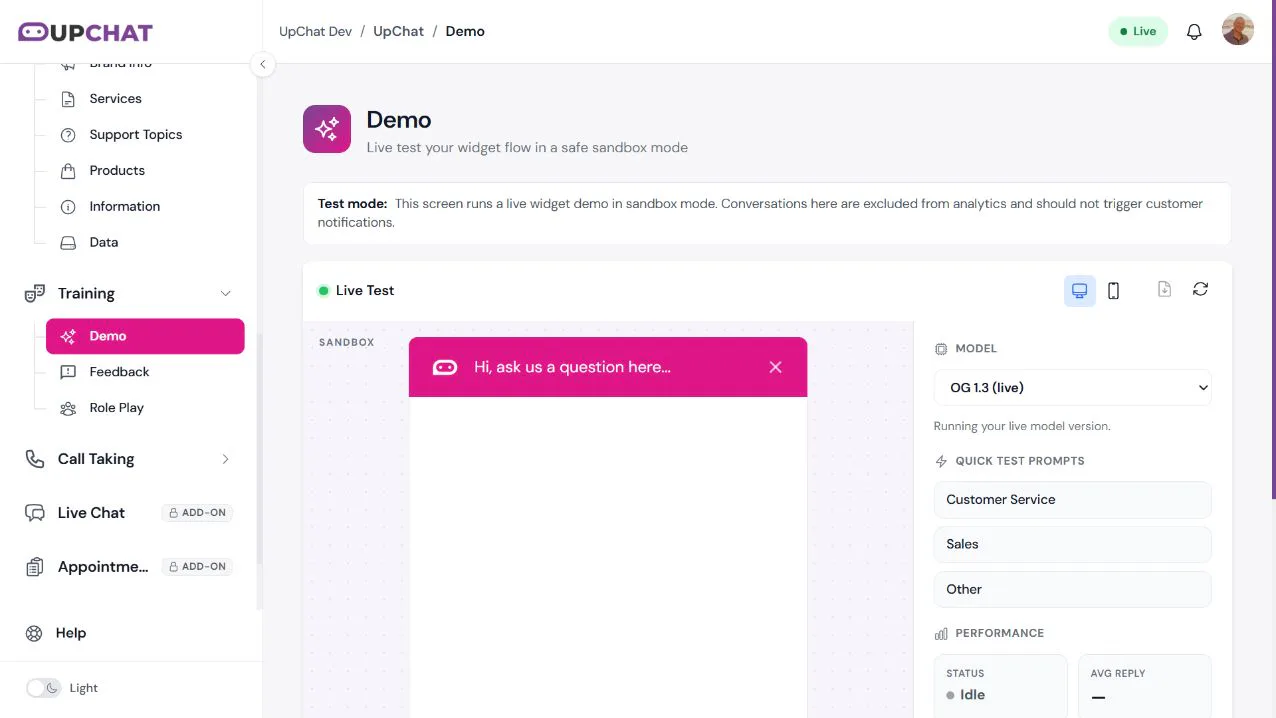Switch to desktop preview mode
Viewport: 1276px width, 718px height.
pyautogui.click(x=1080, y=291)
